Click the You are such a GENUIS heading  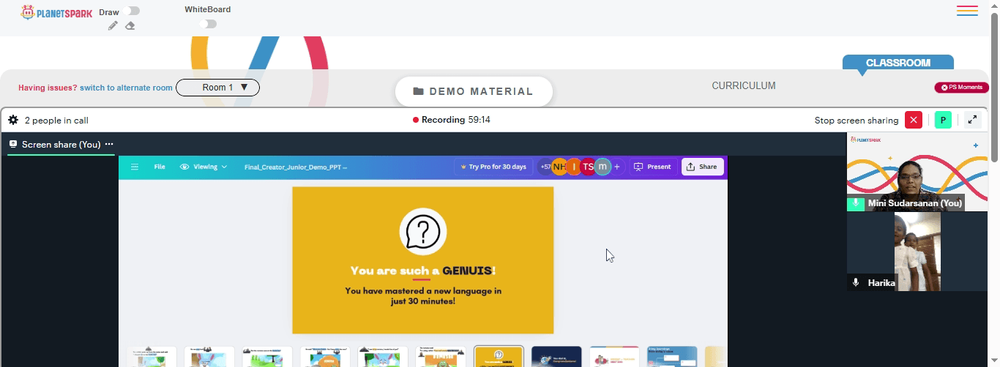click(423, 271)
